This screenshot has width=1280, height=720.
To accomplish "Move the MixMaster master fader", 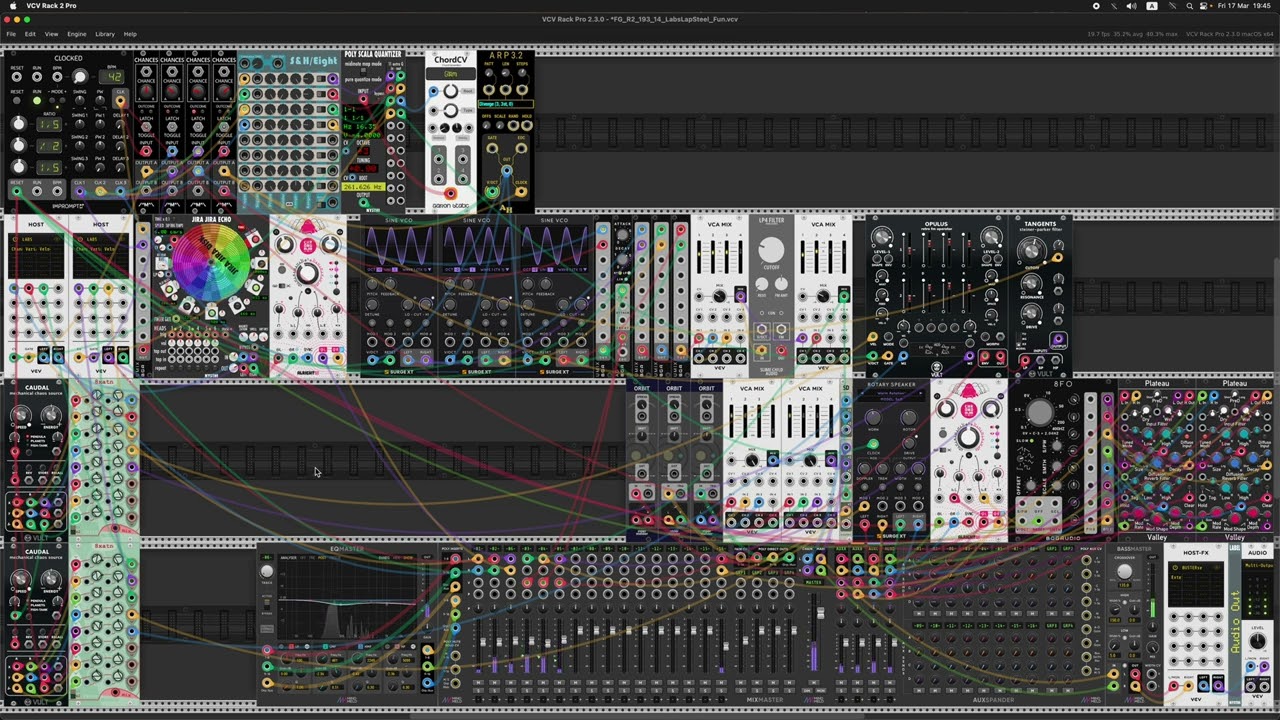I will click(x=821, y=614).
